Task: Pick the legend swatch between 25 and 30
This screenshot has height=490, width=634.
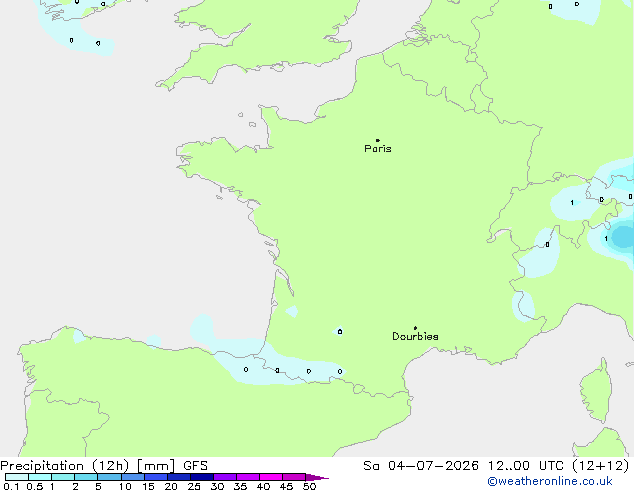Action: coord(202,477)
